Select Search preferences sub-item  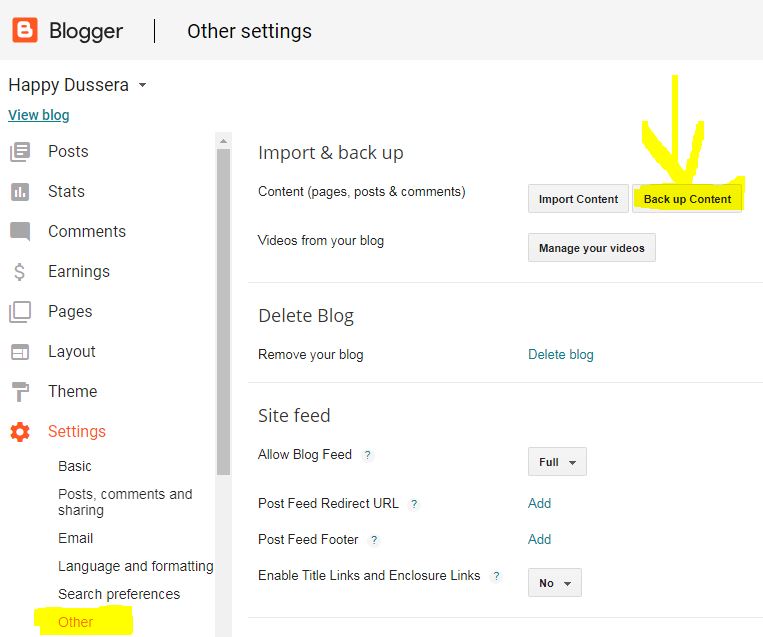119,594
